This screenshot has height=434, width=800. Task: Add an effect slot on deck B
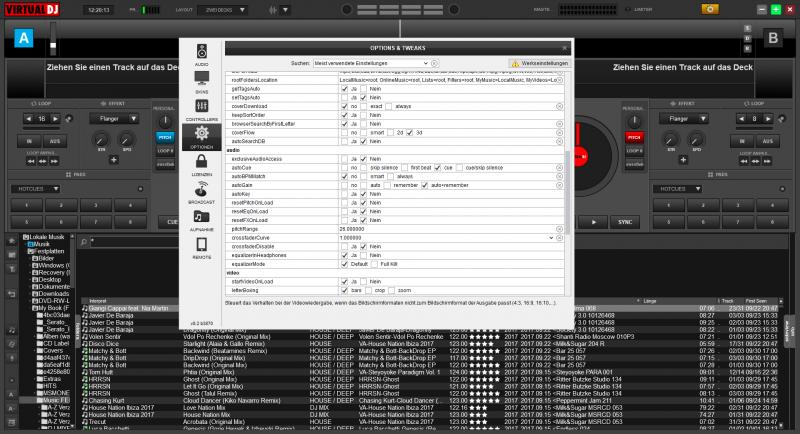683,160
